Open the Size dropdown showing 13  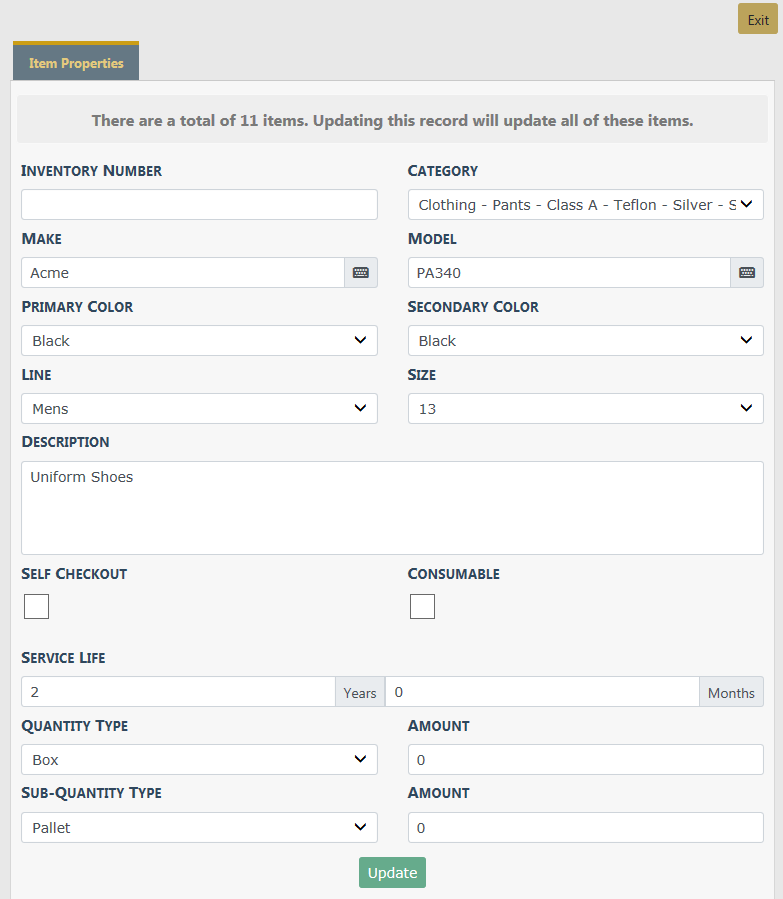[585, 409]
